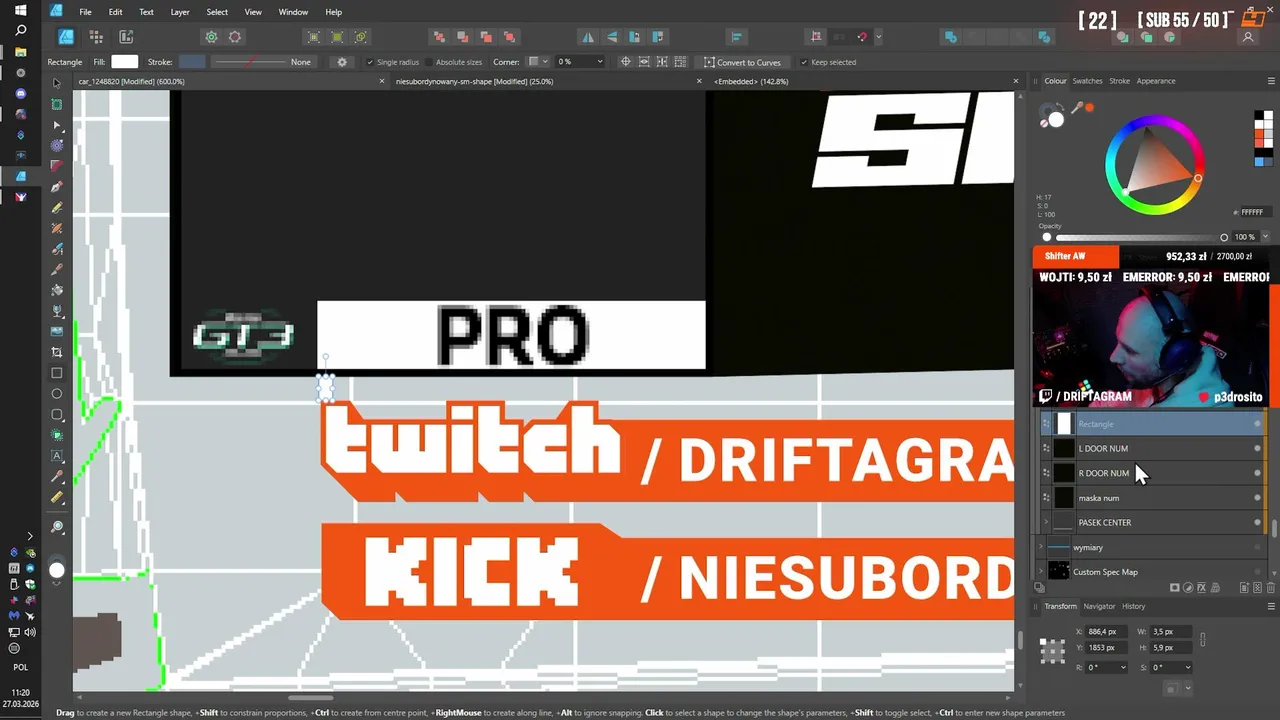1280x720 pixels.
Task: Select the Ellipse shape tool
Action: click(57, 394)
